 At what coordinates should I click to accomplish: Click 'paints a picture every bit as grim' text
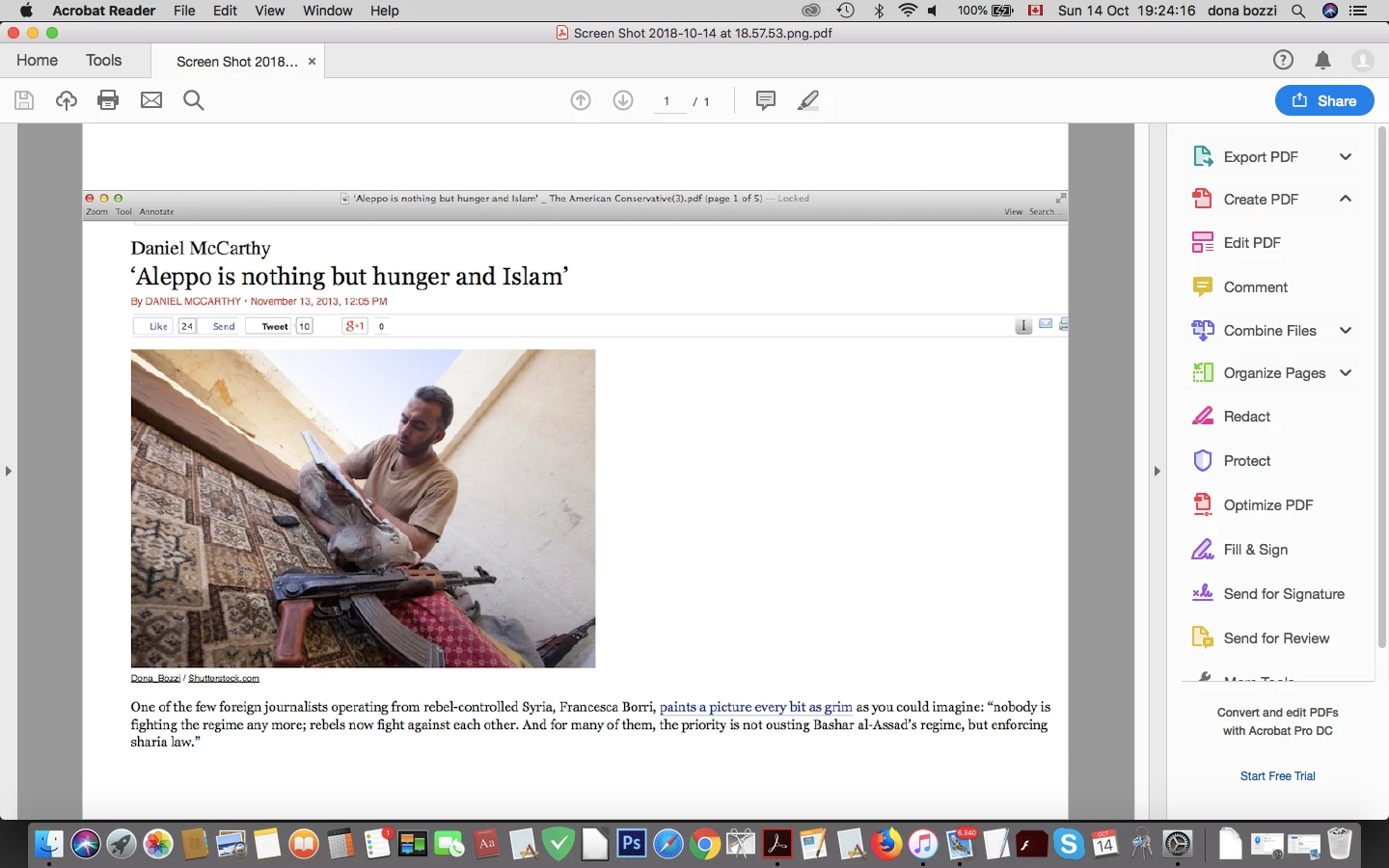click(756, 707)
